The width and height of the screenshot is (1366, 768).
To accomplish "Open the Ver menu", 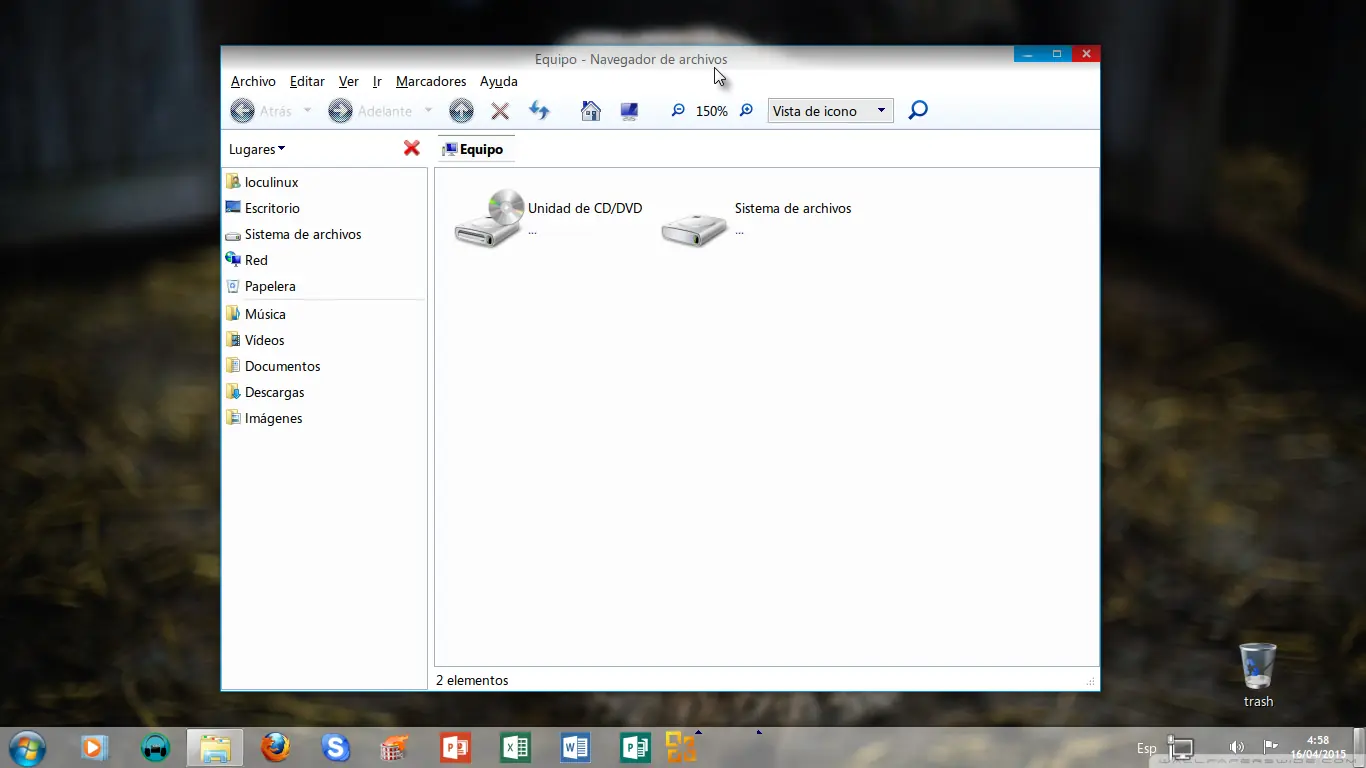I will click(x=348, y=81).
